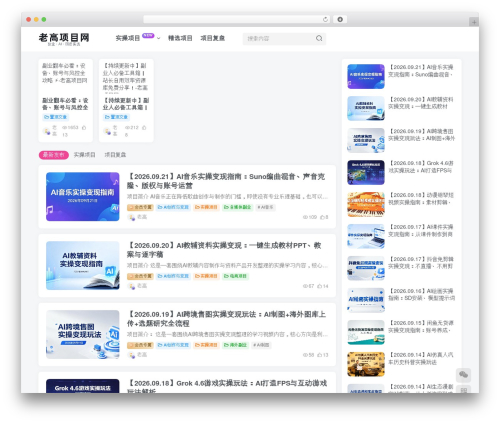Open post title 【2026.09.20】AI教辅资料实操变现

tap(224, 250)
